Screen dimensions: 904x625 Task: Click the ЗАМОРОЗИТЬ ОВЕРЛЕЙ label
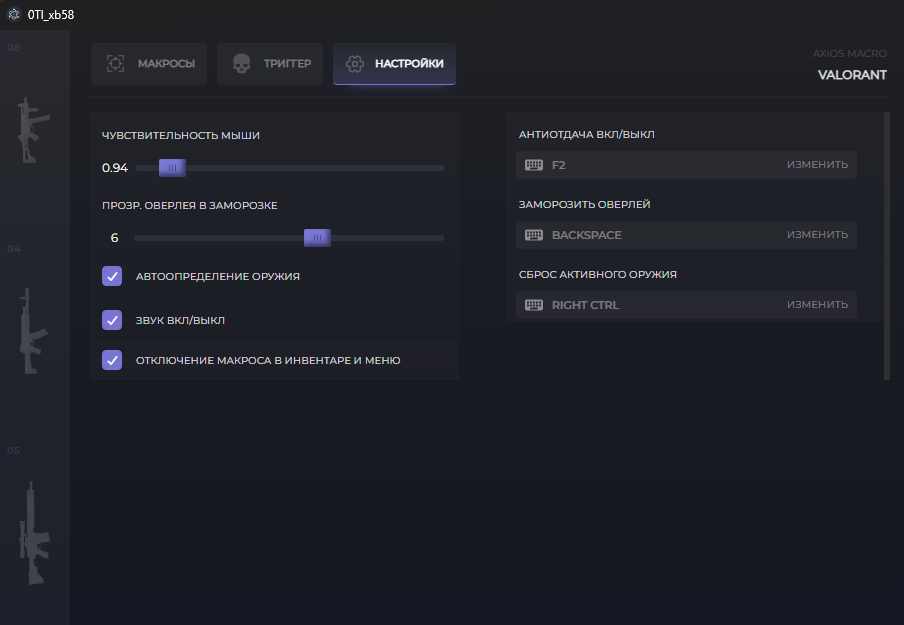point(584,204)
